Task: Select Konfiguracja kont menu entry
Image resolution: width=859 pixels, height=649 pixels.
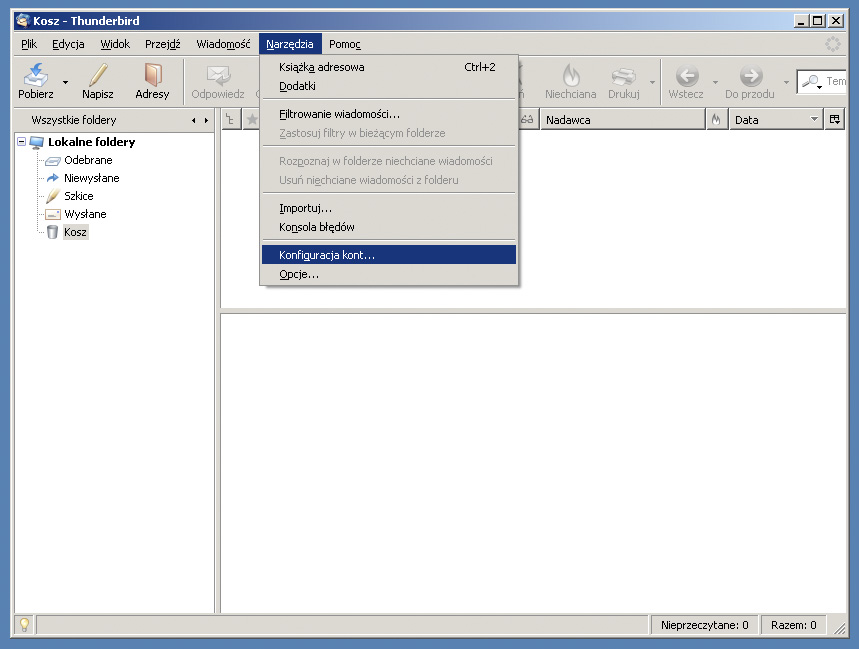Action: [x=389, y=255]
